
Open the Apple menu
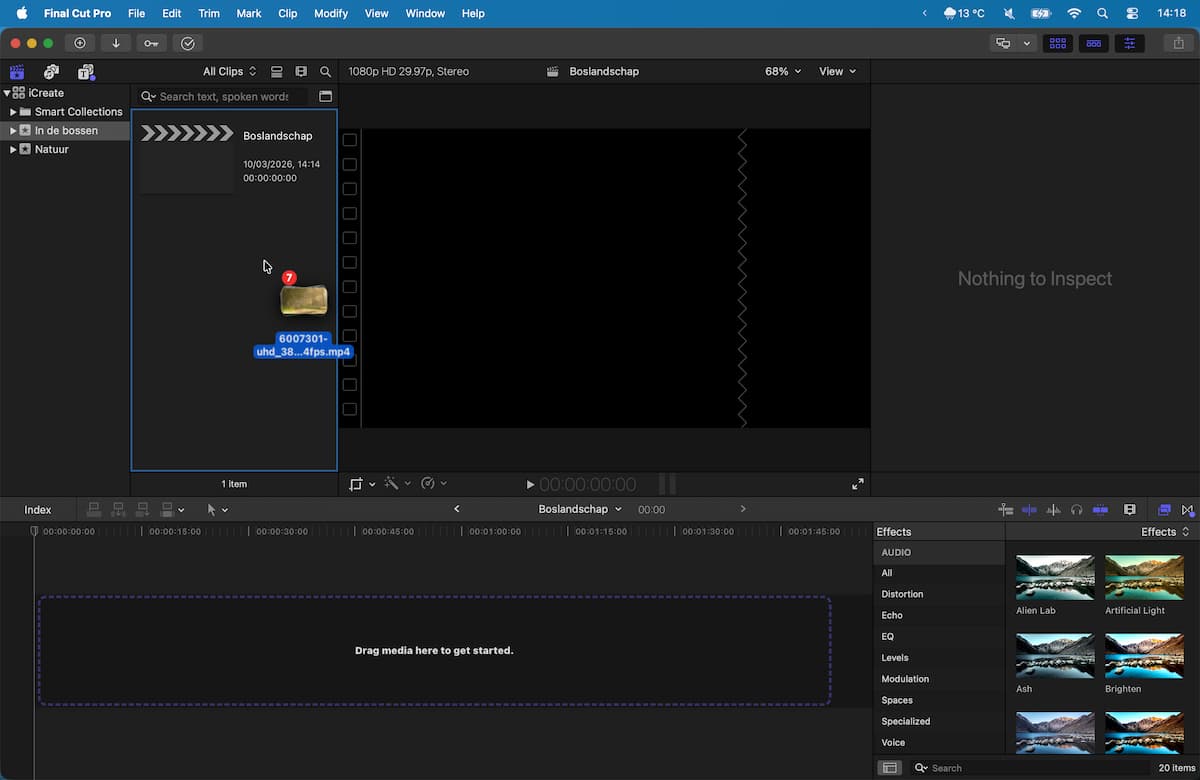click(21, 13)
